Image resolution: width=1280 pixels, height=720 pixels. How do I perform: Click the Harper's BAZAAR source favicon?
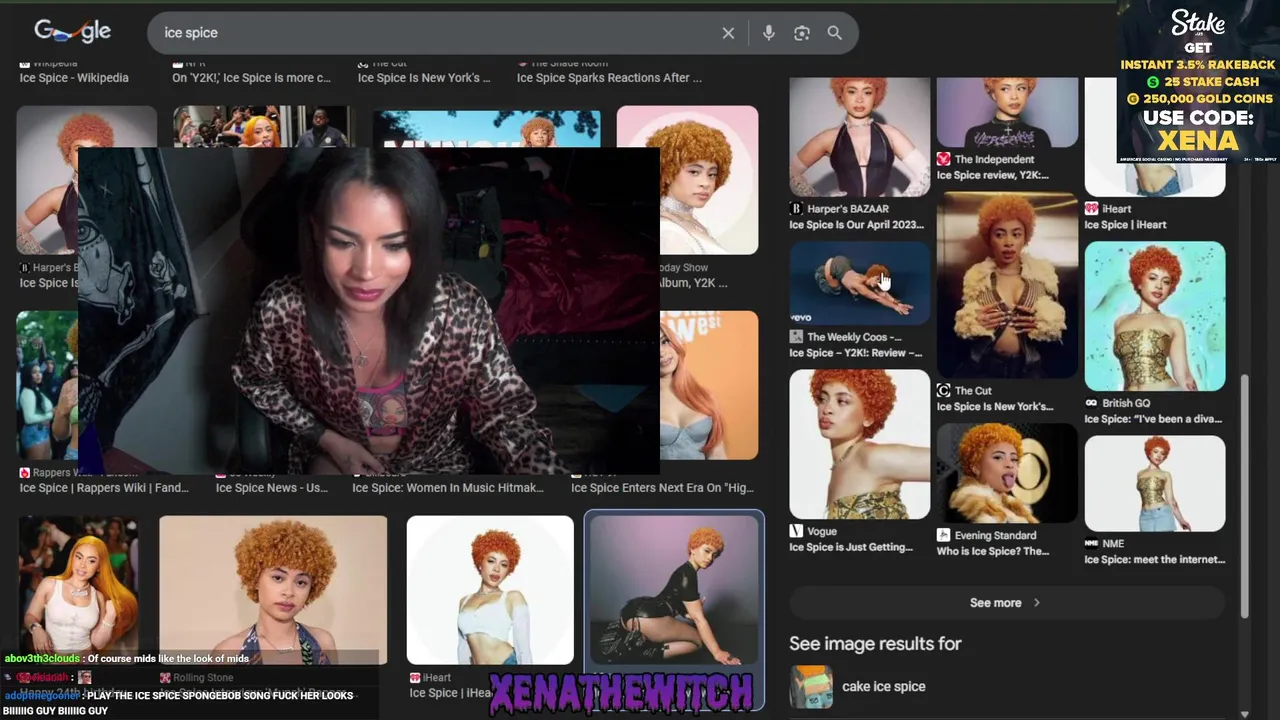point(796,209)
